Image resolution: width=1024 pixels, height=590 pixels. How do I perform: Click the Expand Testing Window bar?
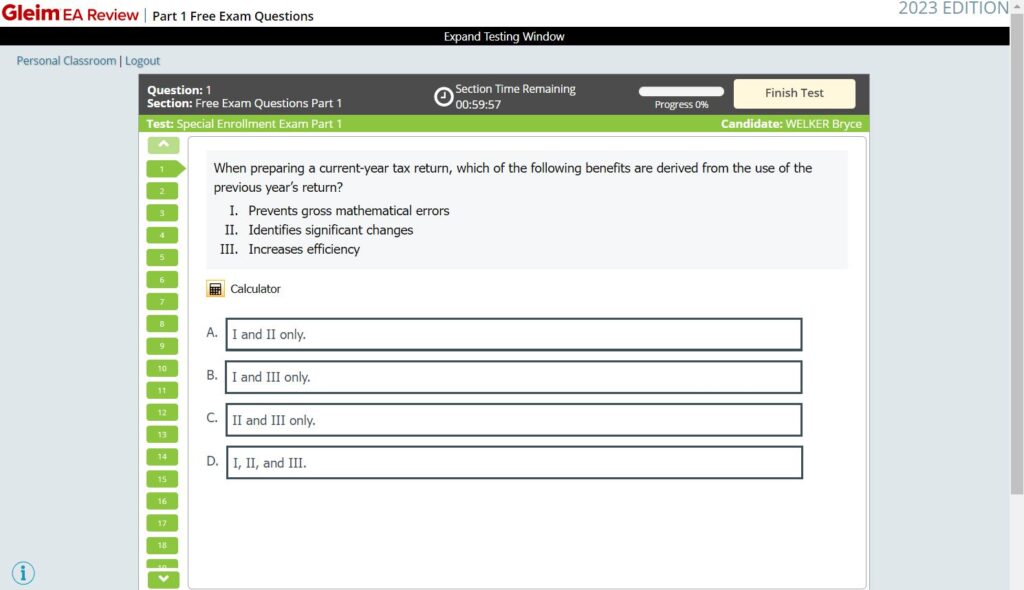504,35
